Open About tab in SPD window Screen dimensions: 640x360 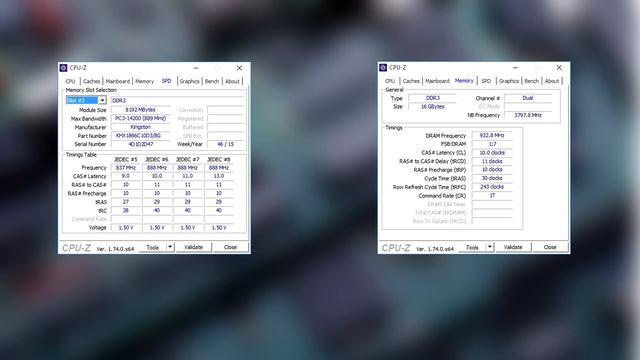pyautogui.click(x=232, y=81)
